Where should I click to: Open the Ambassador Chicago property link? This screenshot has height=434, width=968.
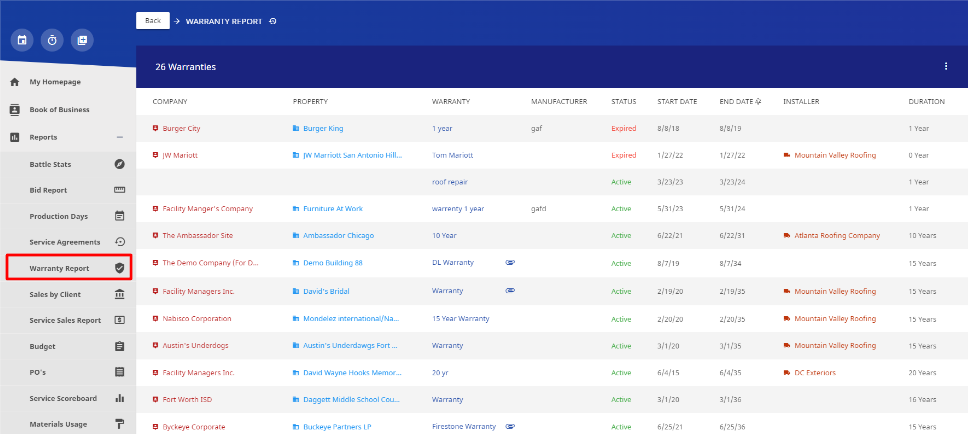[338, 236]
